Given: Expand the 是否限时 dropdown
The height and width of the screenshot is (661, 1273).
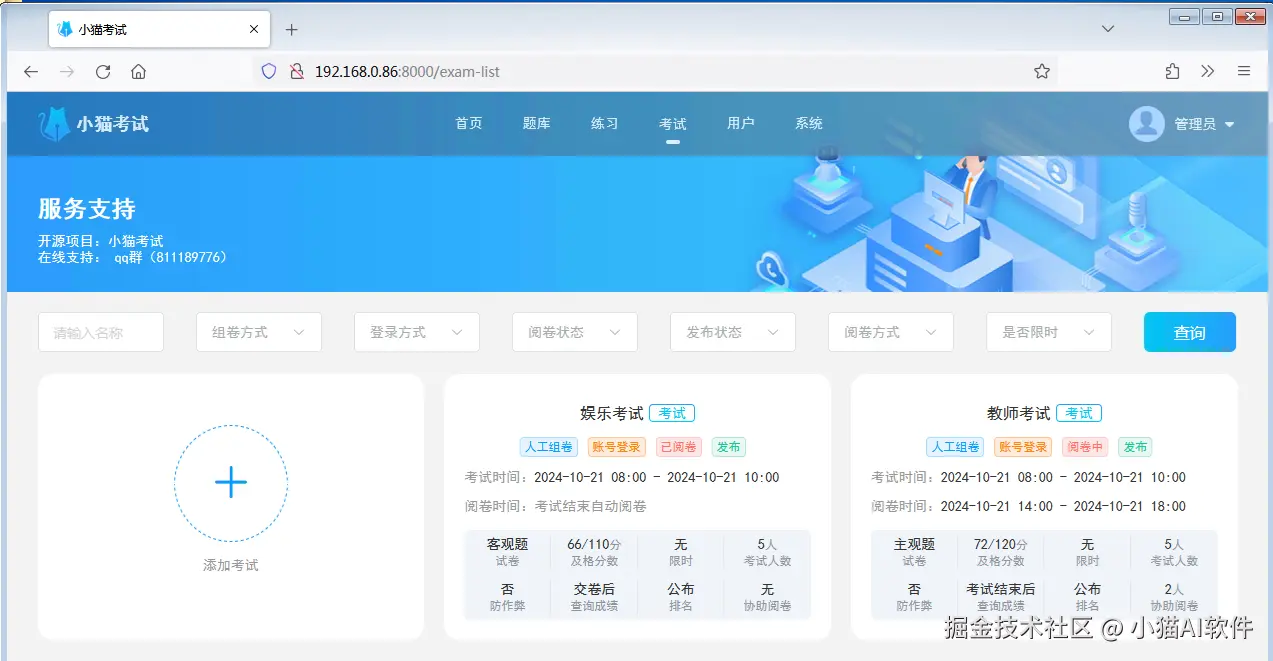Looking at the screenshot, I should (x=1049, y=332).
